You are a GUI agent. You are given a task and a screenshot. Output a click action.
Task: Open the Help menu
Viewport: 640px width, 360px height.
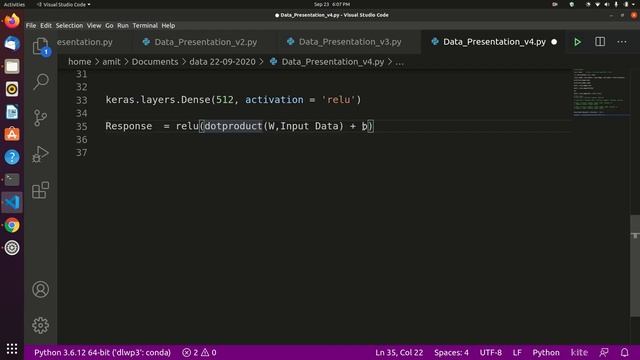coord(168,25)
